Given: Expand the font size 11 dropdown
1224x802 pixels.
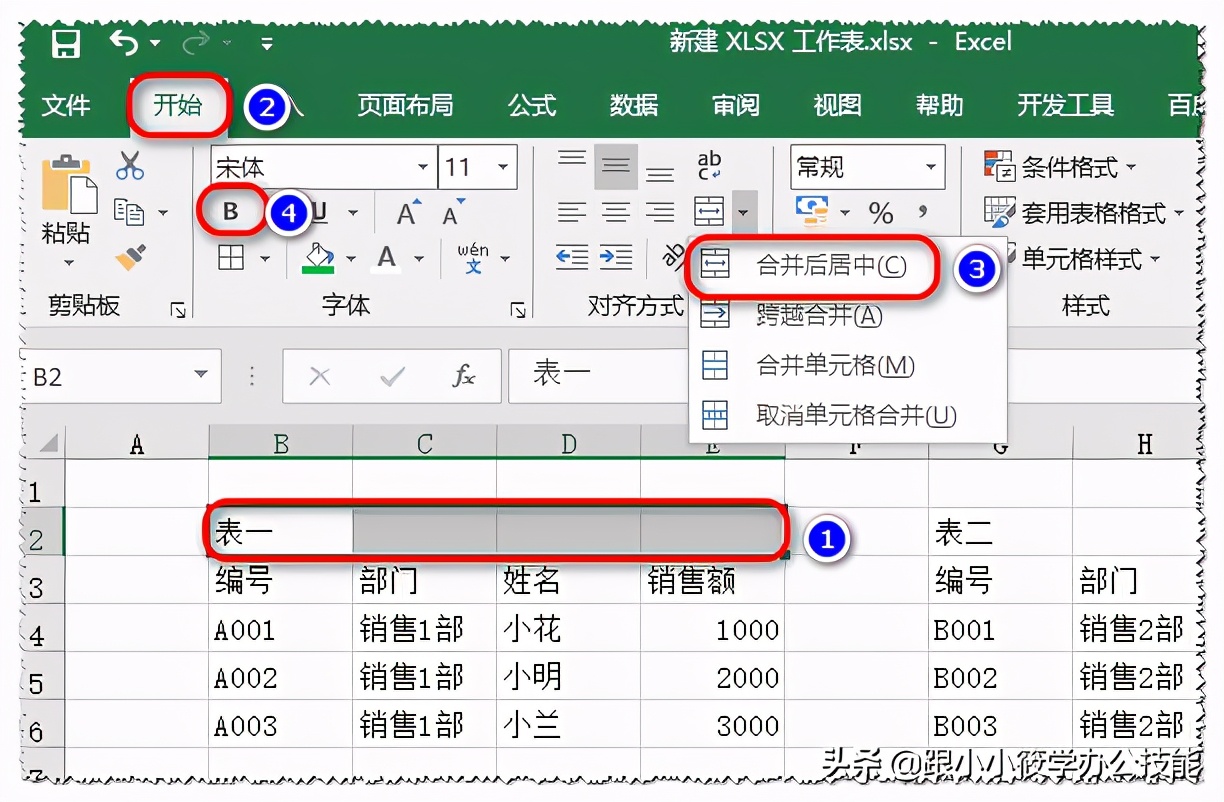Looking at the screenshot, I should [x=502, y=167].
